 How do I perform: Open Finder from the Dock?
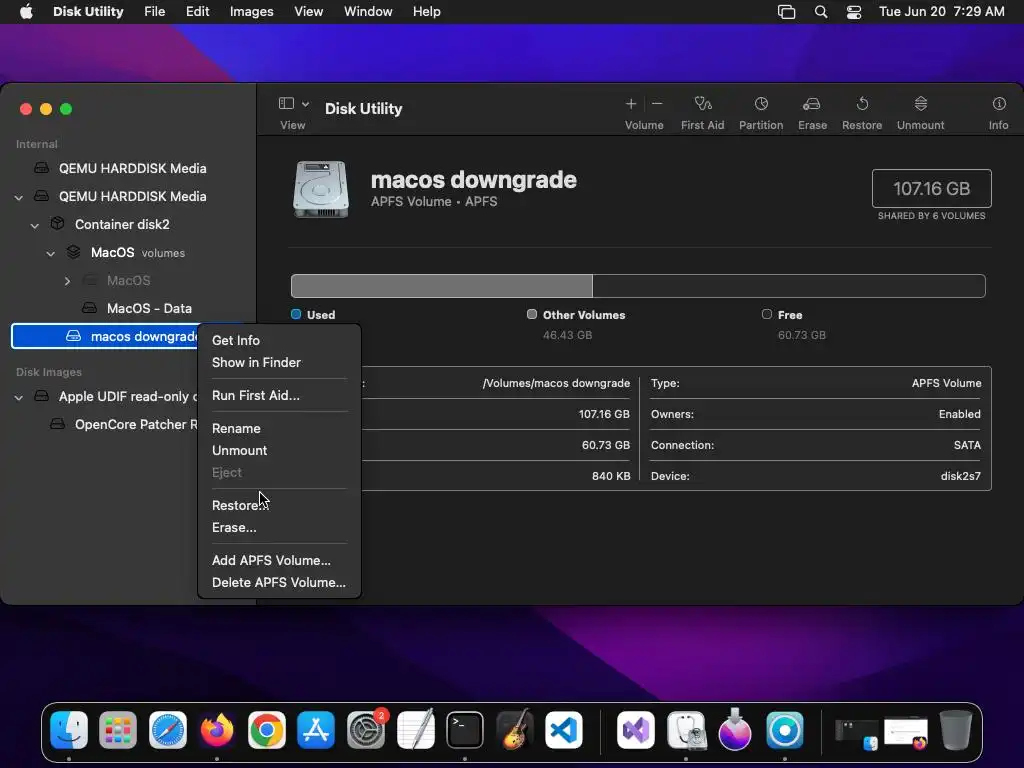pyautogui.click(x=69, y=729)
